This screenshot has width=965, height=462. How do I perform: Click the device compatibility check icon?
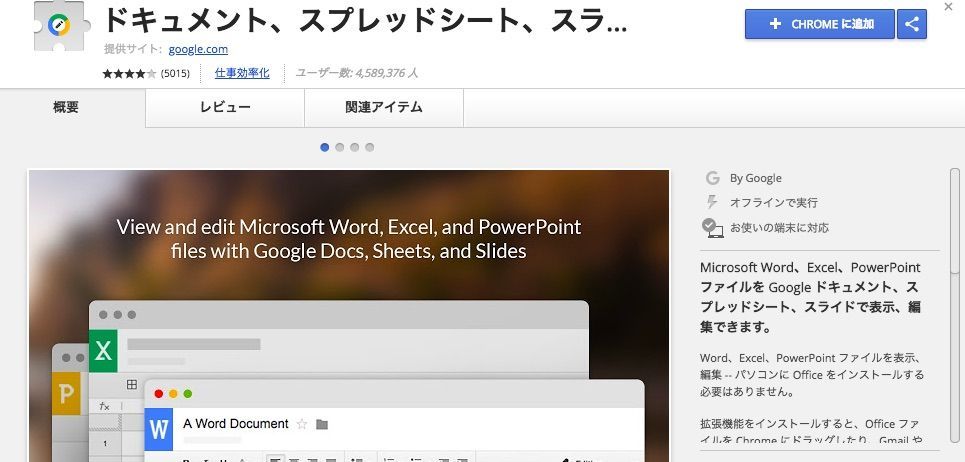tap(713, 228)
